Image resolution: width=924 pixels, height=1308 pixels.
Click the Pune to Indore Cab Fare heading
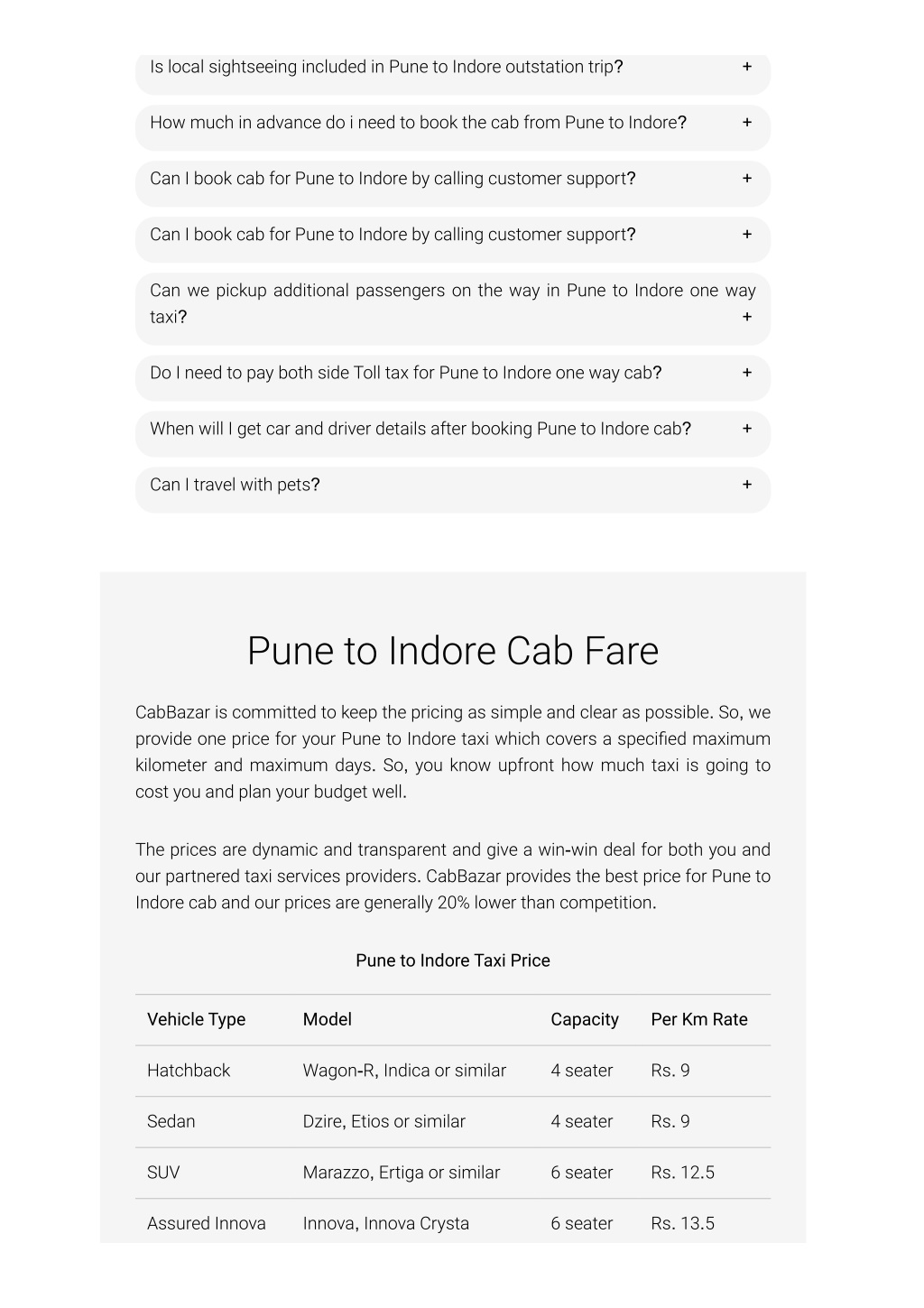click(x=453, y=651)
